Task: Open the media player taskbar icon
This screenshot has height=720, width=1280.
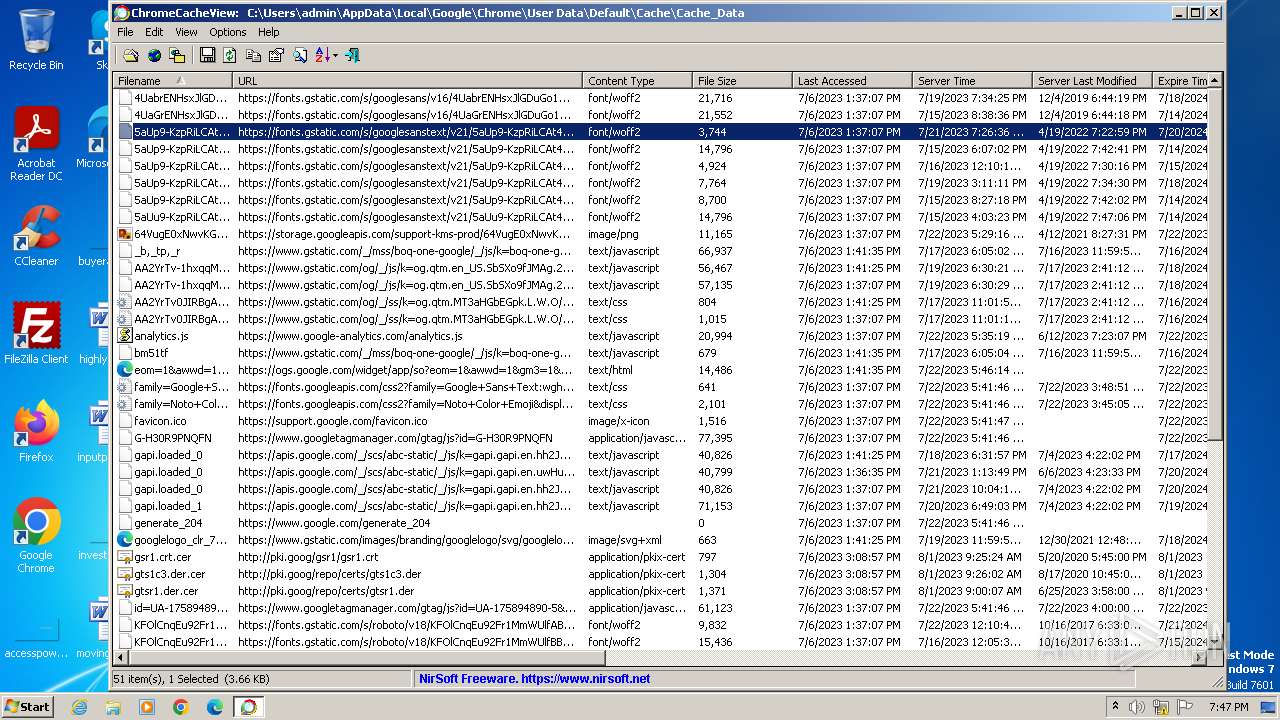Action: tap(147, 707)
